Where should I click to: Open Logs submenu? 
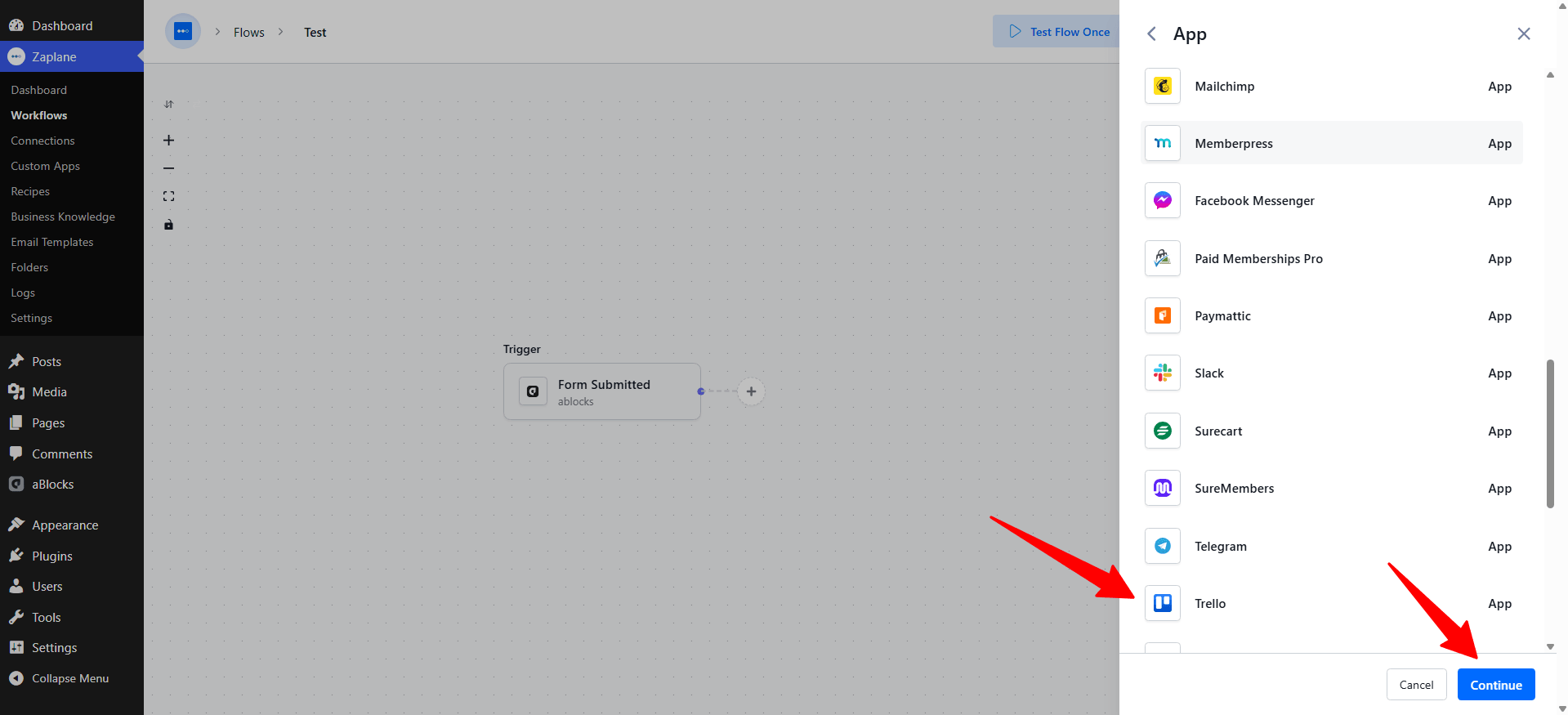coord(23,293)
